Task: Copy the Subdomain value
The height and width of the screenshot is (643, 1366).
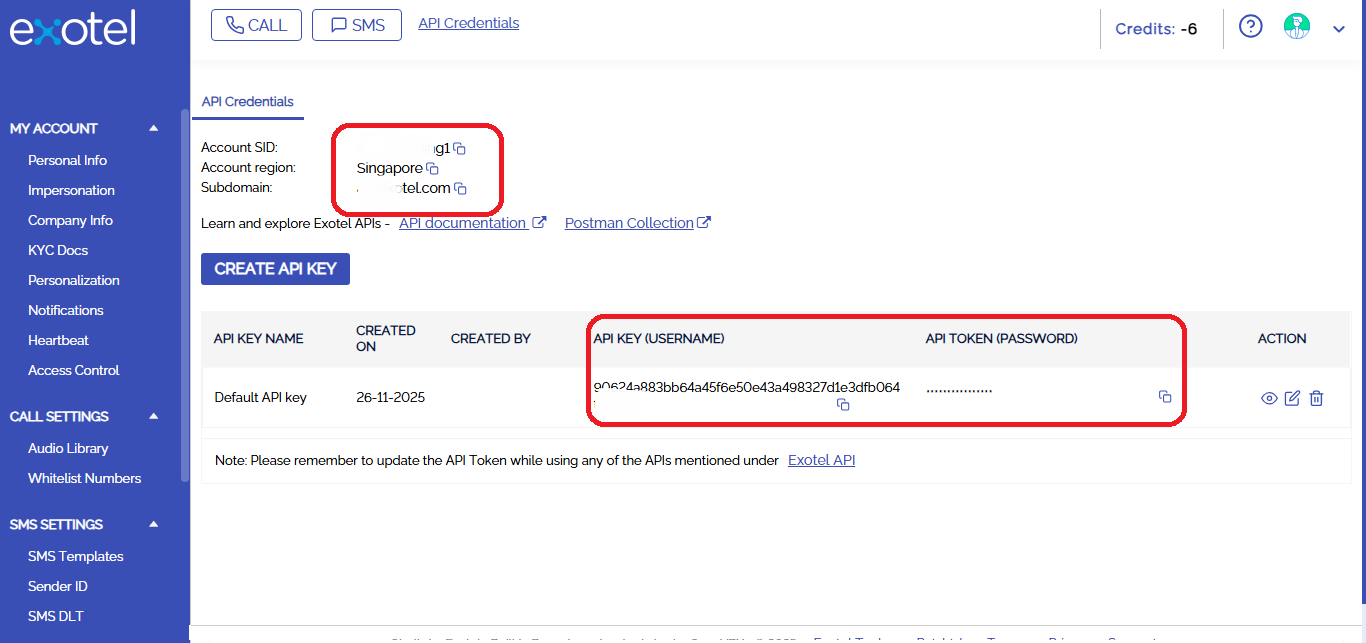Action: click(460, 189)
